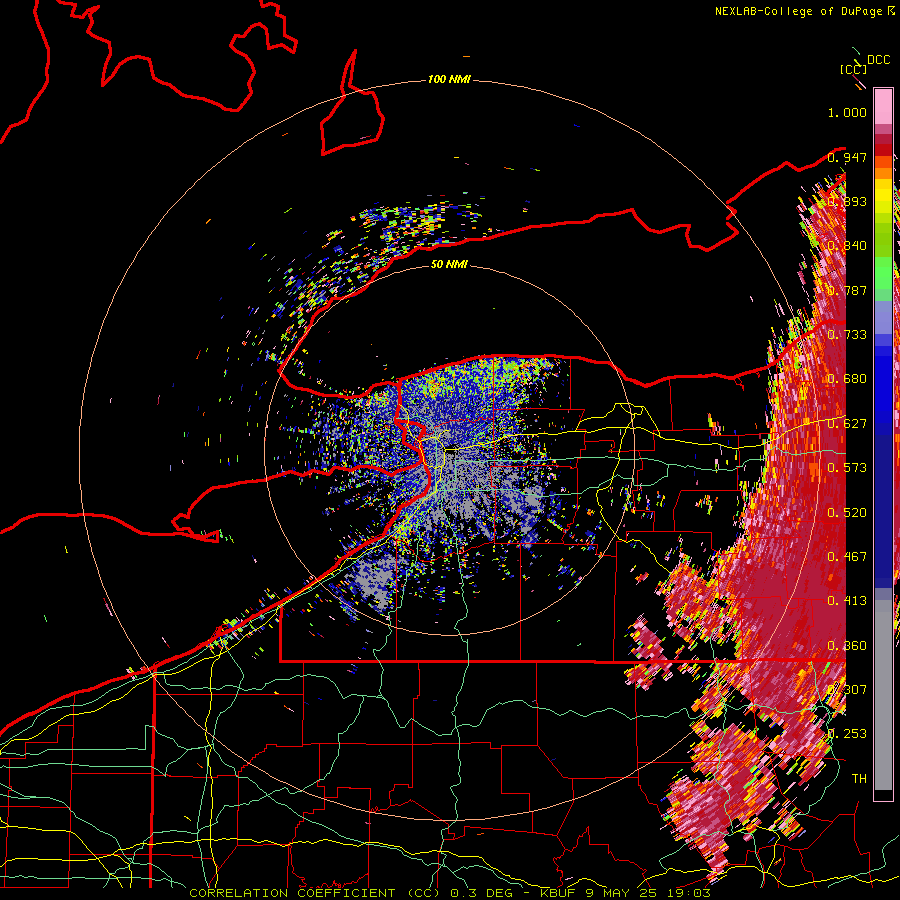Image resolution: width=900 pixels, height=900 pixels.
Task: Click the 0.253 scale value
Action: (x=847, y=734)
